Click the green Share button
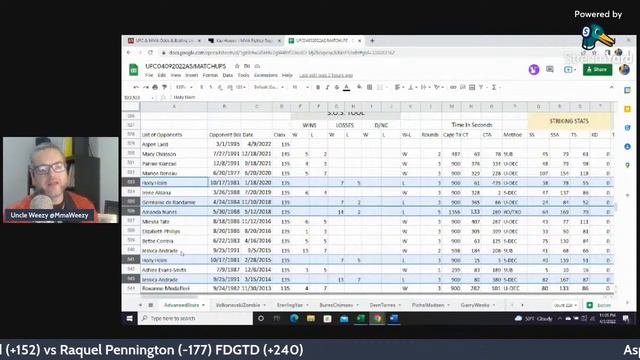Image resolution: width=640 pixels, height=360 pixels. [597, 70]
